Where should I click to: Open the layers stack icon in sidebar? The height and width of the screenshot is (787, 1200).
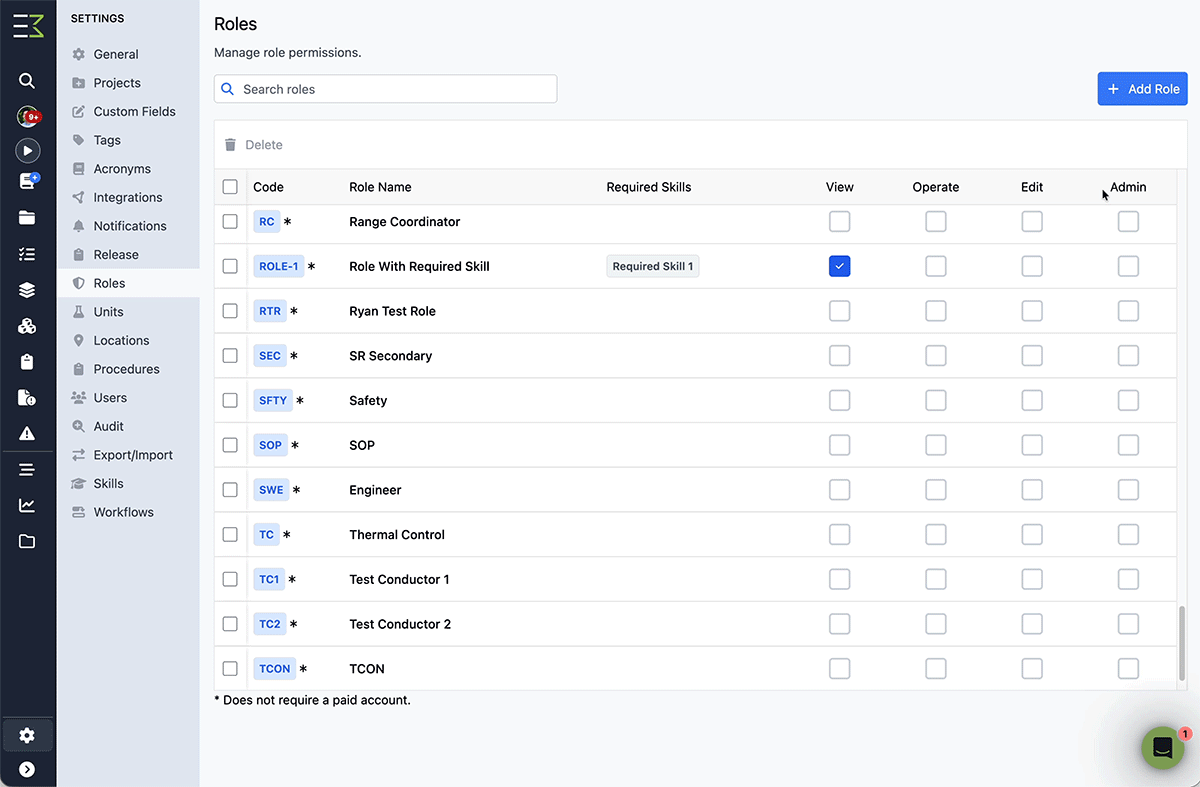27,290
